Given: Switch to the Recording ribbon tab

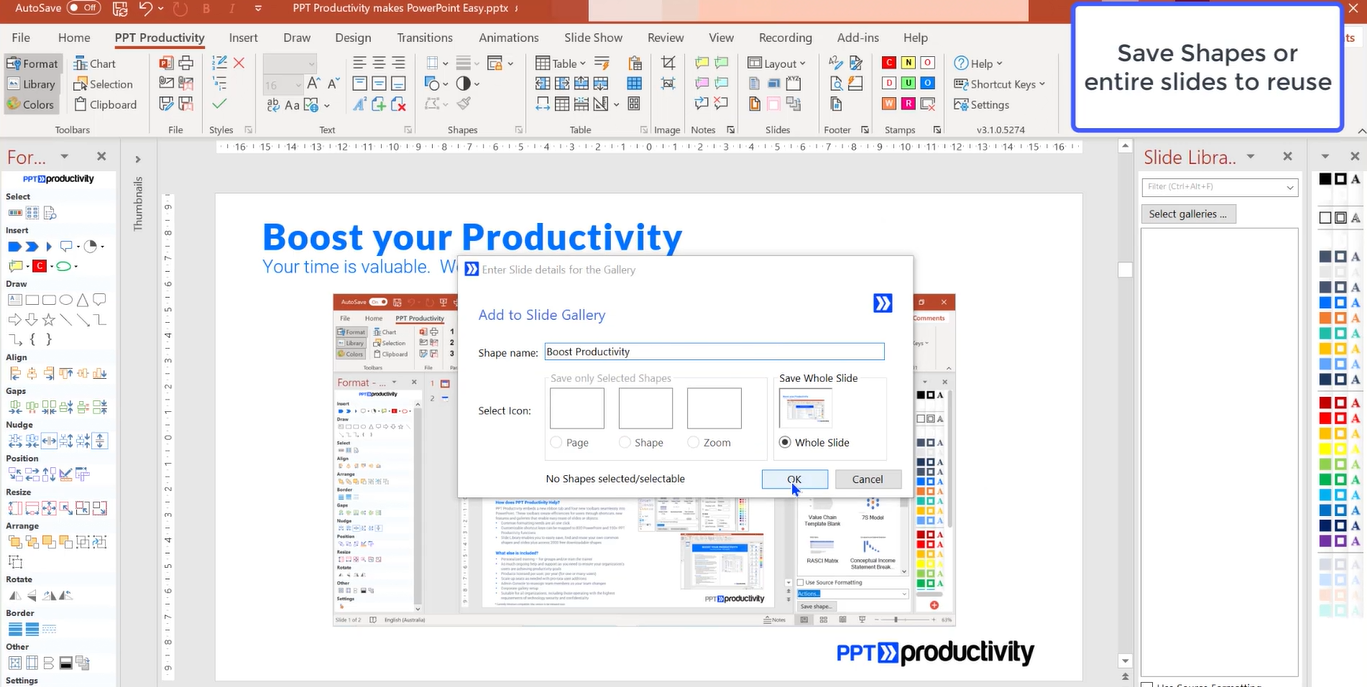Looking at the screenshot, I should 785,37.
